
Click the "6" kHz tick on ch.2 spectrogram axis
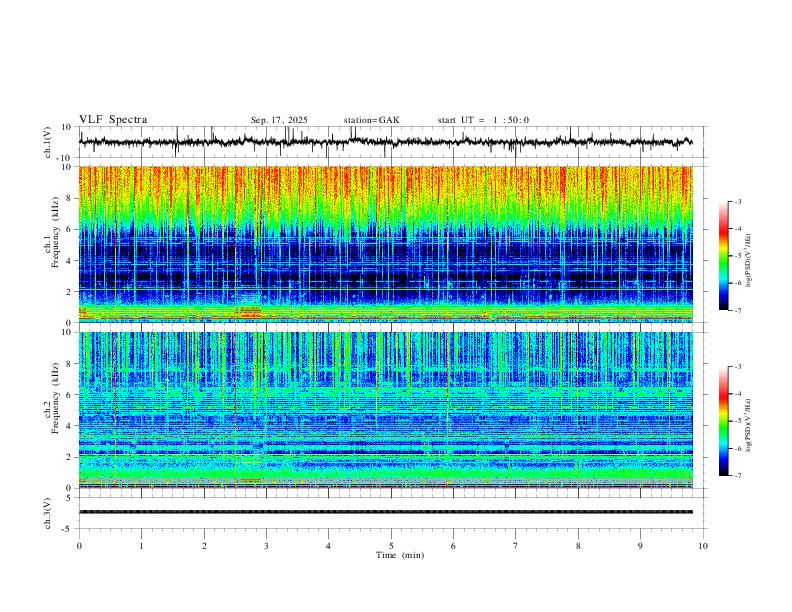pyautogui.click(x=69, y=395)
